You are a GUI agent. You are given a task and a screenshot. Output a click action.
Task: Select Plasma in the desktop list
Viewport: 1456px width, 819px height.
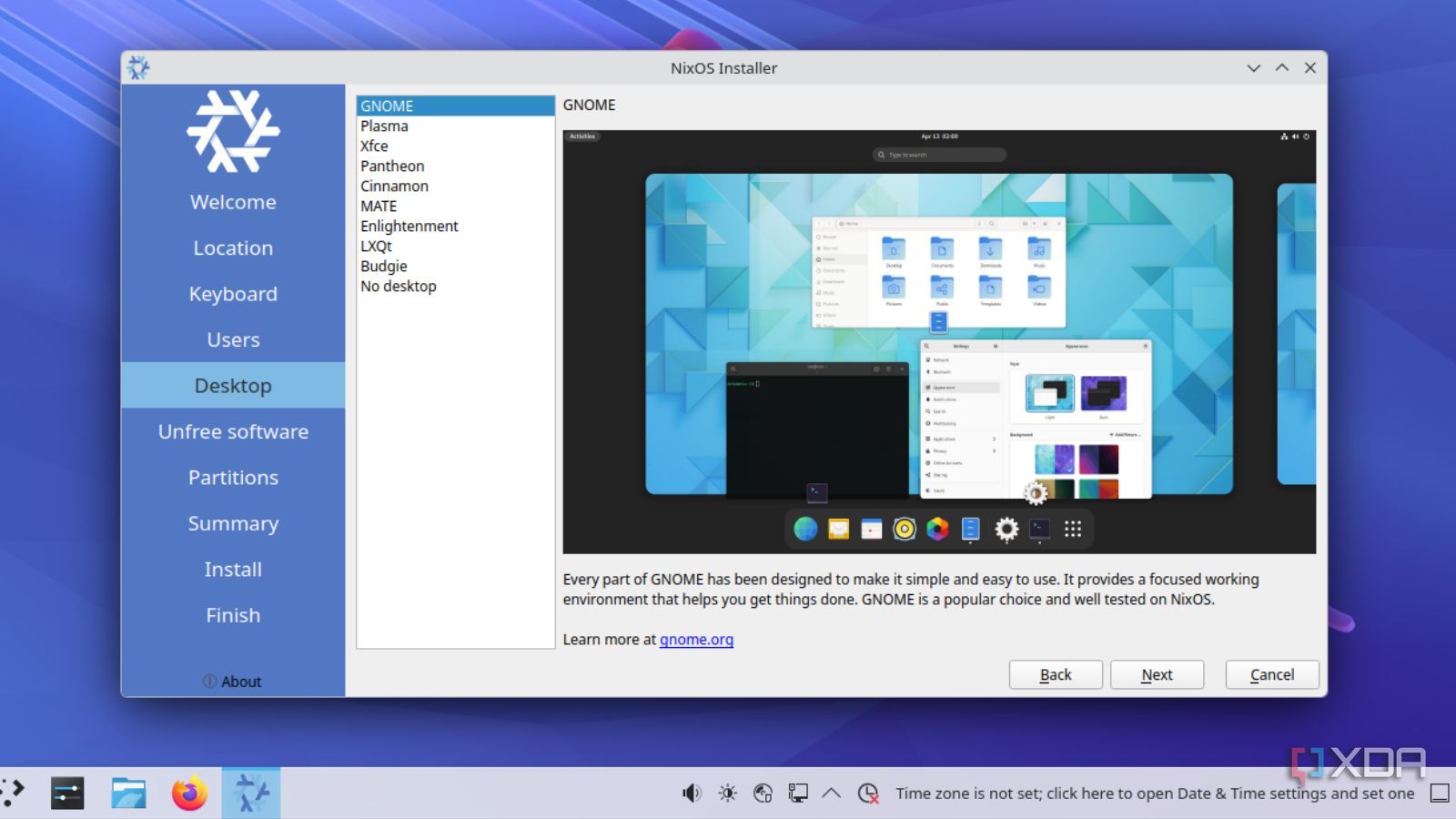tap(455, 126)
